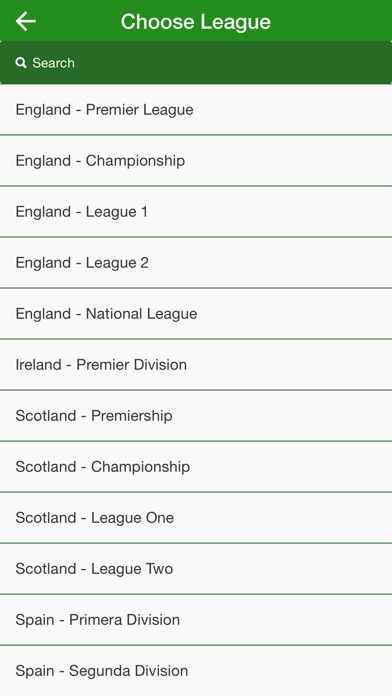392x696 pixels.
Task: Click the Choose League header title
Action: click(x=196, y=22)
